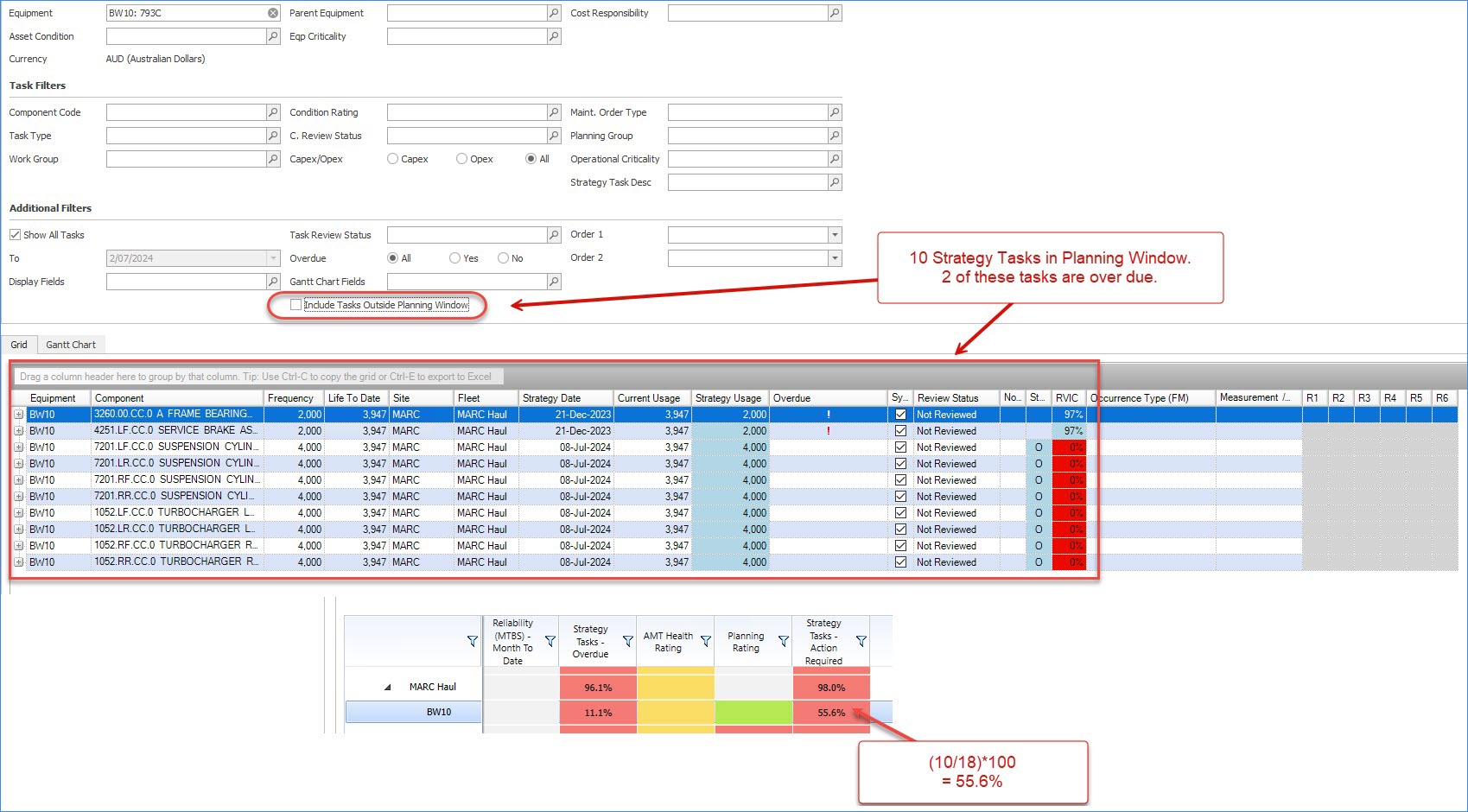Select the BW10 pivot row header
This screenshot has width=1468, height=812.
[x=414, y=713]
